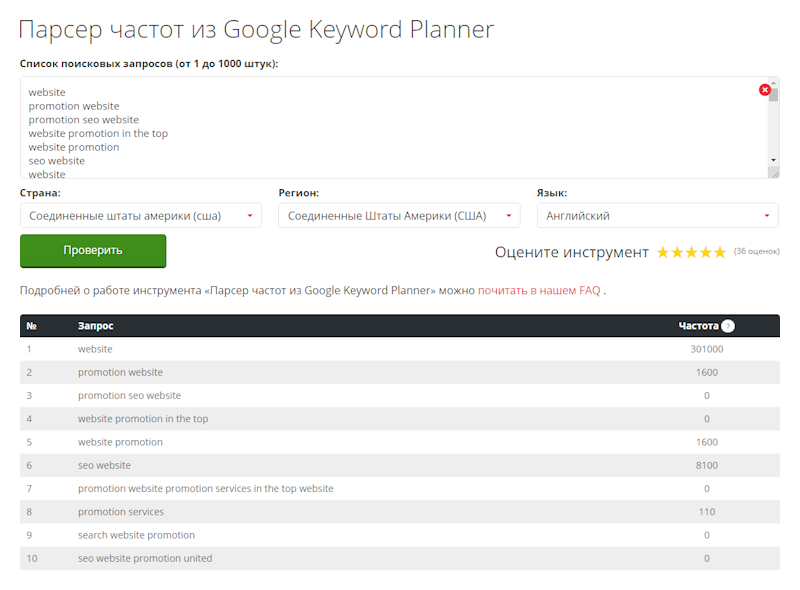Click 'website promotion in the top' textarea line
800x590 pixels.
point(98,134)
